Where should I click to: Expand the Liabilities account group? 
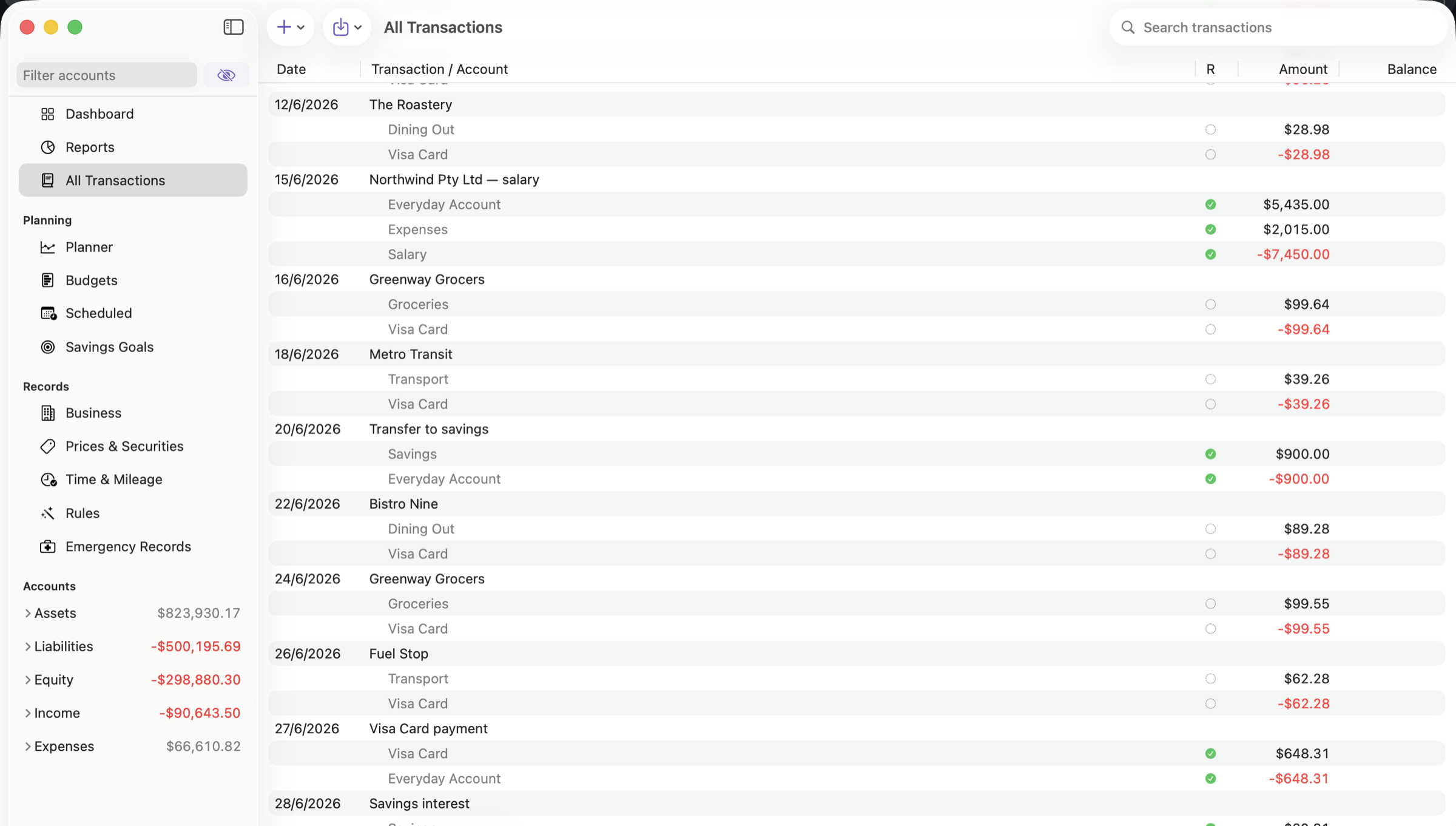point(27,647)
